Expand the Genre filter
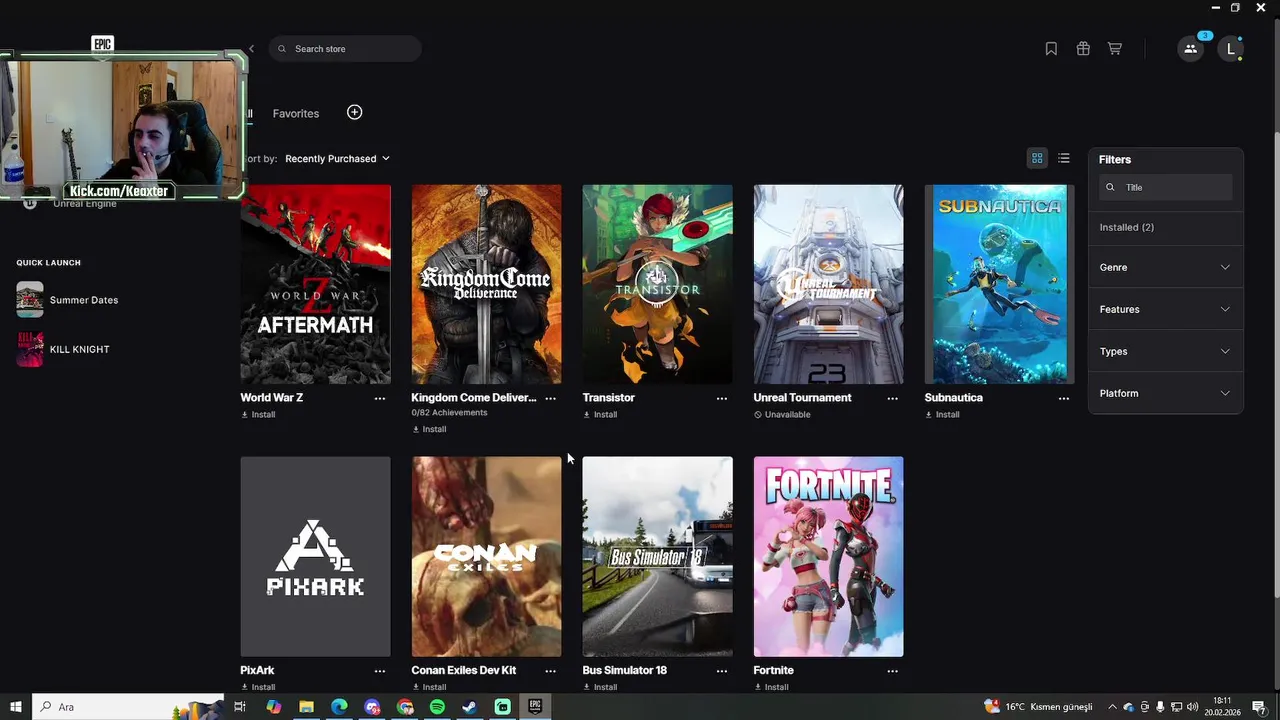1280x720 pixels. click(1165, 267)
